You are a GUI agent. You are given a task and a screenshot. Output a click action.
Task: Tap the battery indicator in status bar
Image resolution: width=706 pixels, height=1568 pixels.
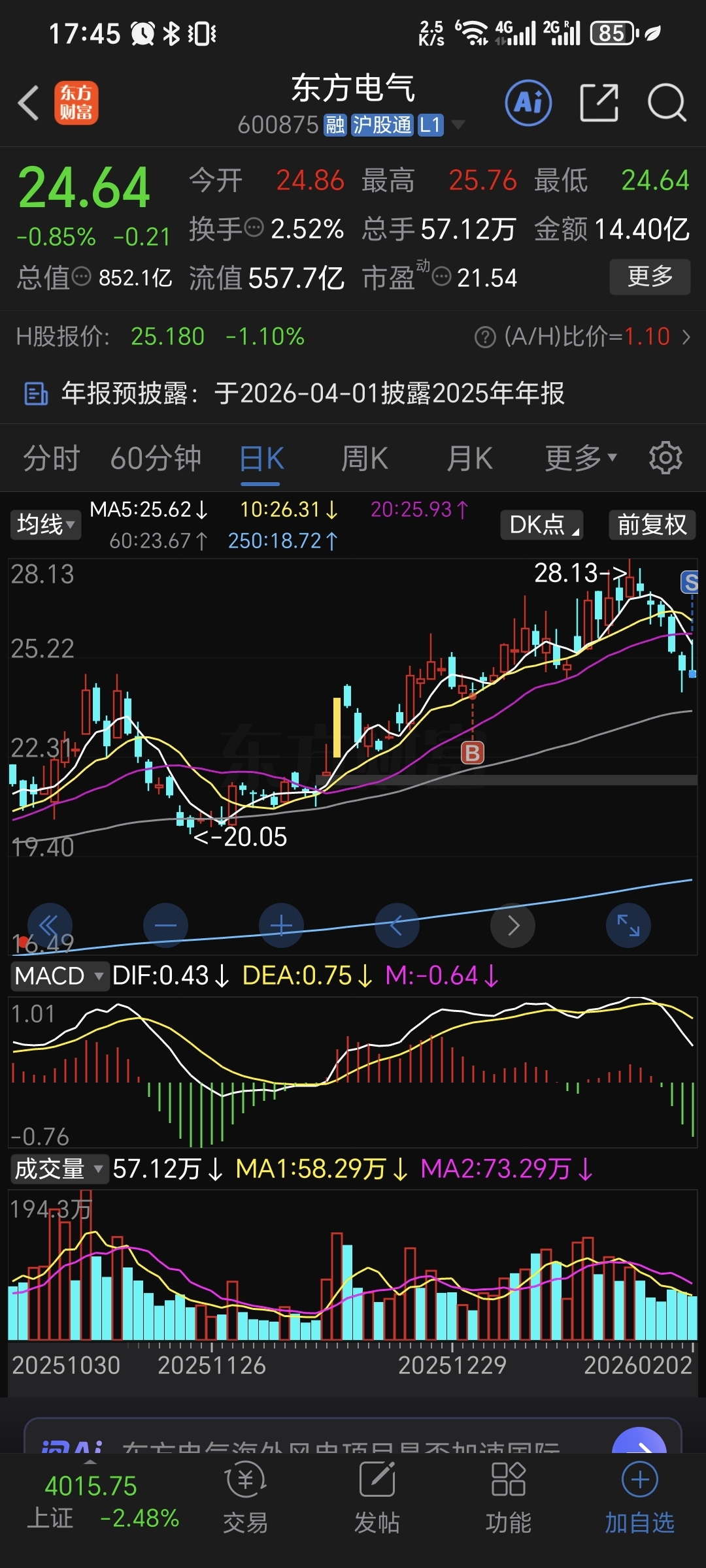tap(614, 33)
